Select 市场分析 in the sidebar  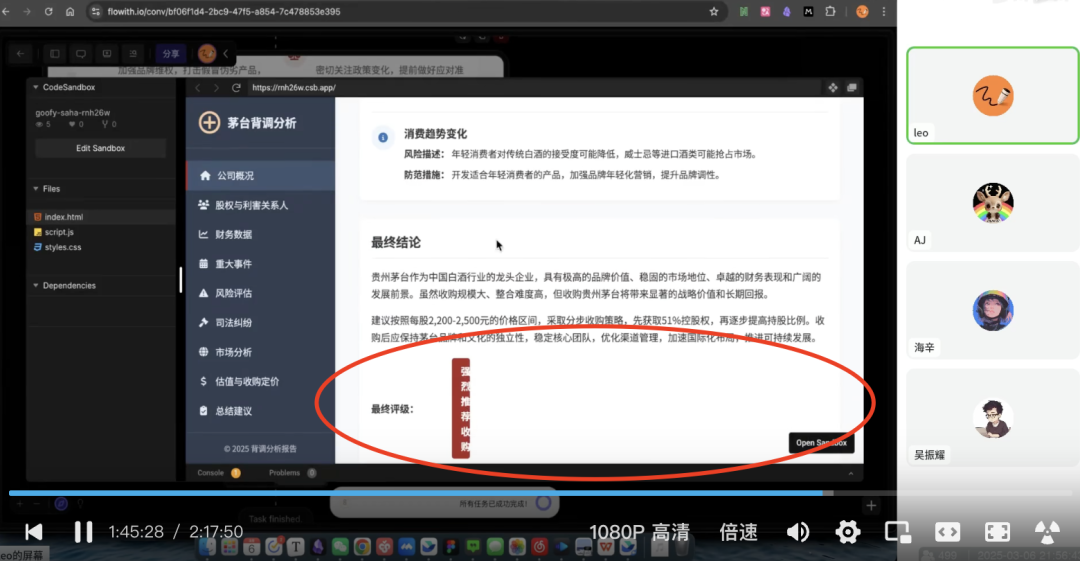[x=260, y=352]
